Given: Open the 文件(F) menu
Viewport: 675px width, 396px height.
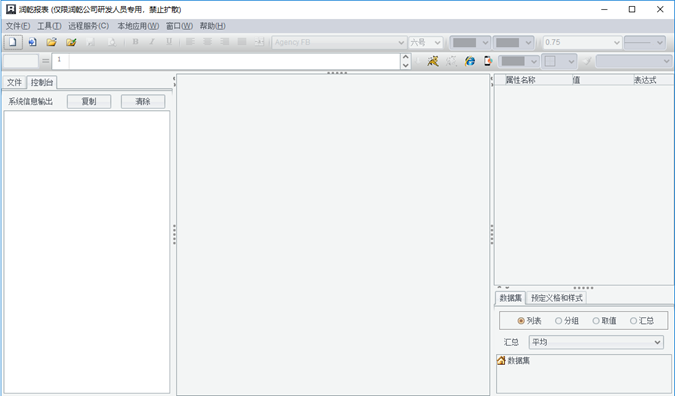Looking at the screenshot, I should 18,26.
